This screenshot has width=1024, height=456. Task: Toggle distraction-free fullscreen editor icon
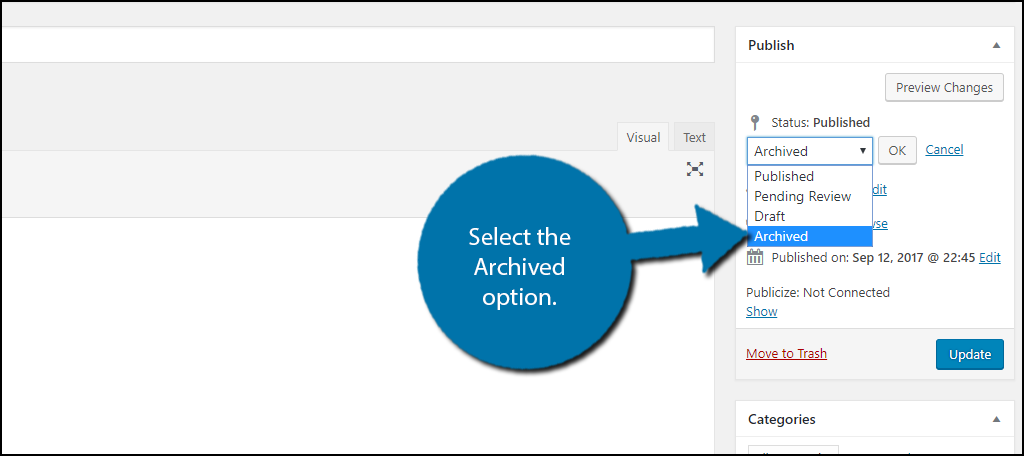695,169
